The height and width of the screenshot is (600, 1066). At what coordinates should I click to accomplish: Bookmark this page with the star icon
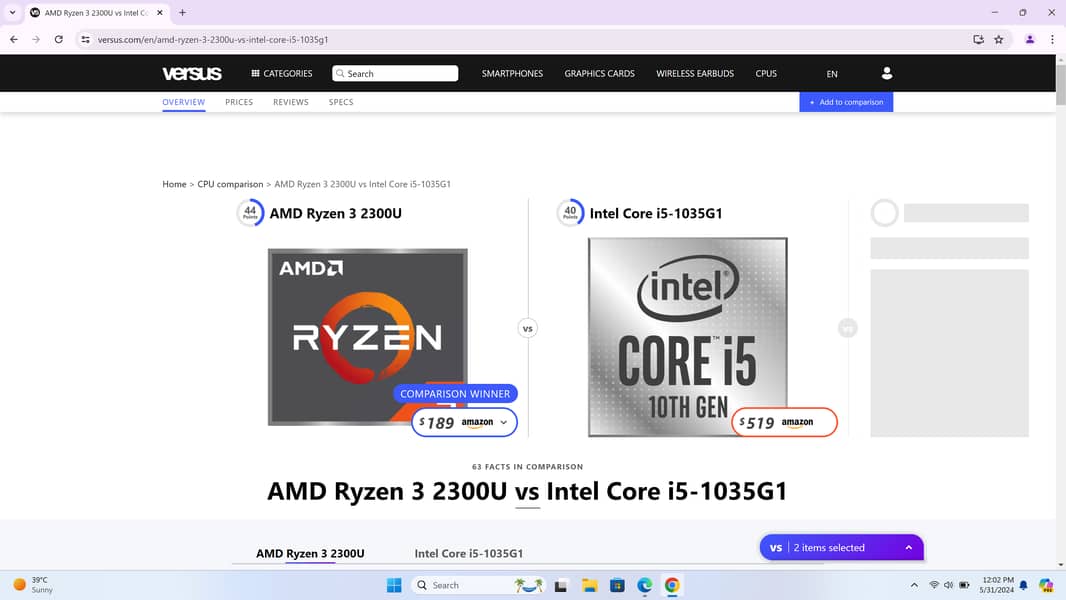998,39
